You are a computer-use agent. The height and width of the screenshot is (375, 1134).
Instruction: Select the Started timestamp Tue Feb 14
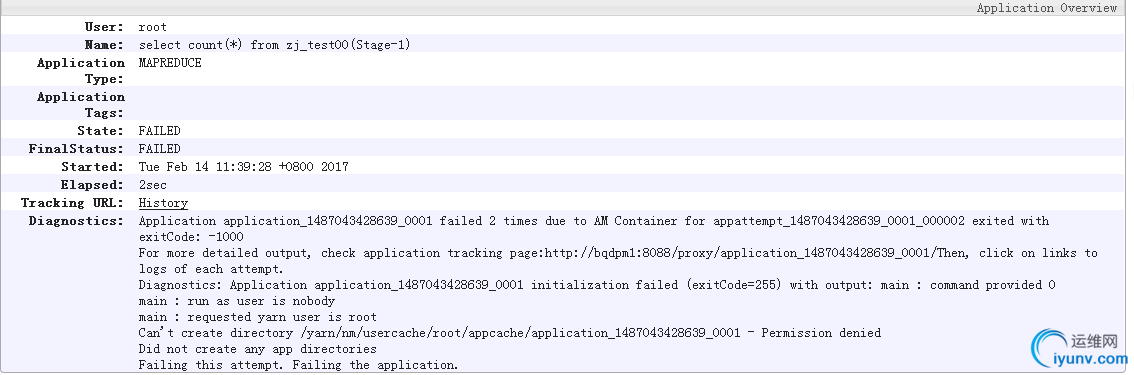(x=244, y=167)
